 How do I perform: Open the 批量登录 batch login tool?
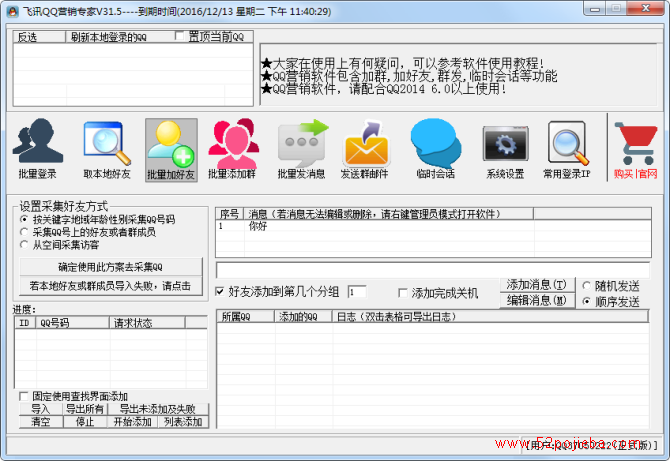coord(38,149)
